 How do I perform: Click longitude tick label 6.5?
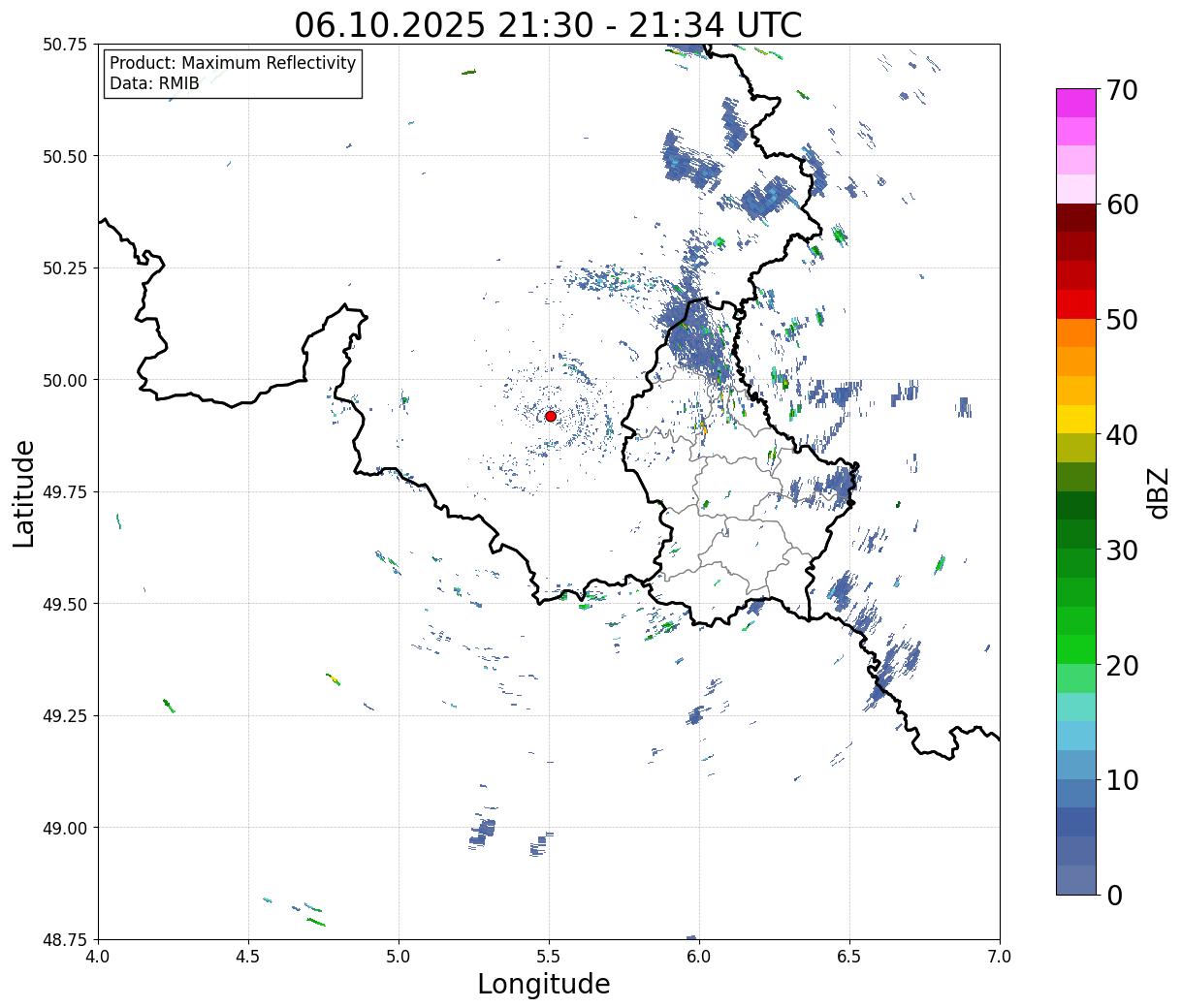pos(849,956)
